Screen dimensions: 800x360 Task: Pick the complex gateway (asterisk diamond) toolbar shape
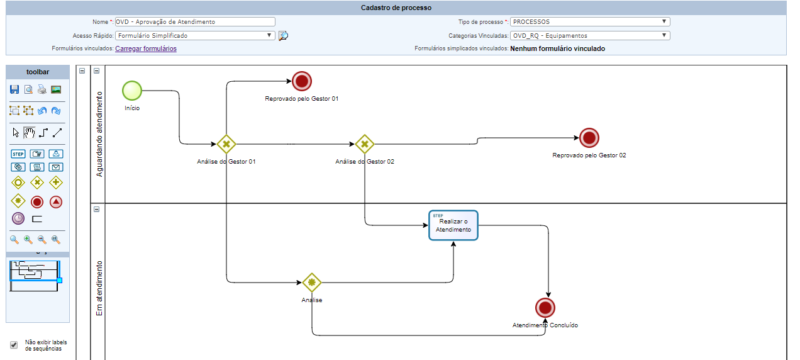(x=18, y=201)
